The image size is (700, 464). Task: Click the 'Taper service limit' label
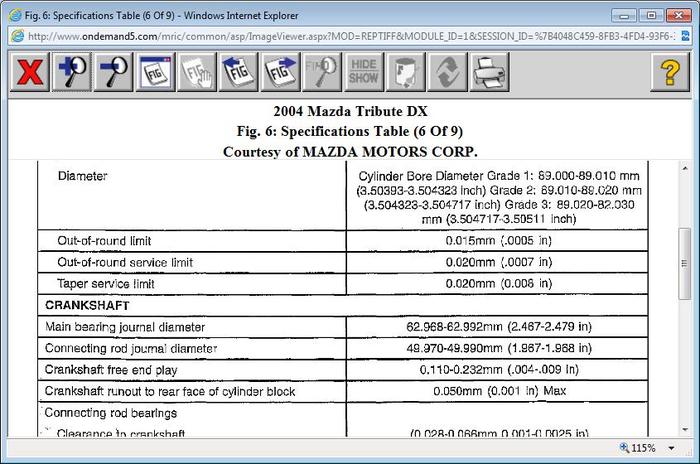[106, 284]
